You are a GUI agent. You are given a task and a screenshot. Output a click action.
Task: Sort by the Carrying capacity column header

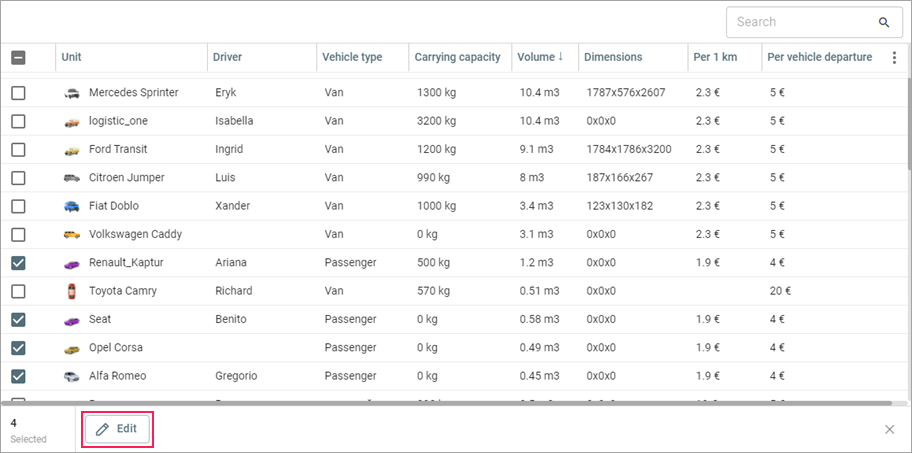[x=457, y=57]
